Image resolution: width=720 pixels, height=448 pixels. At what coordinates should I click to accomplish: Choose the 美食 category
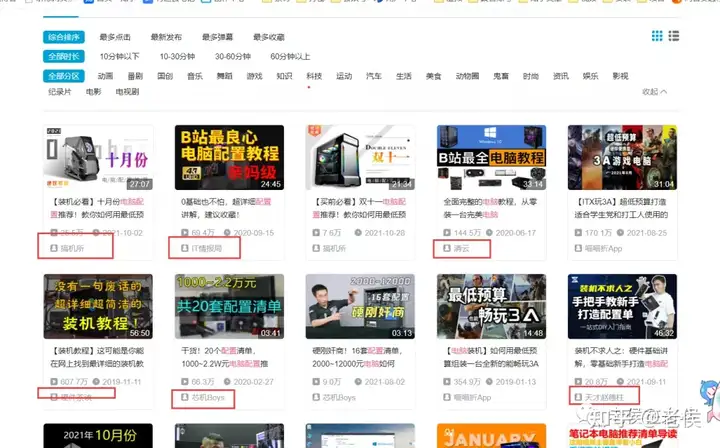[433, 76]
